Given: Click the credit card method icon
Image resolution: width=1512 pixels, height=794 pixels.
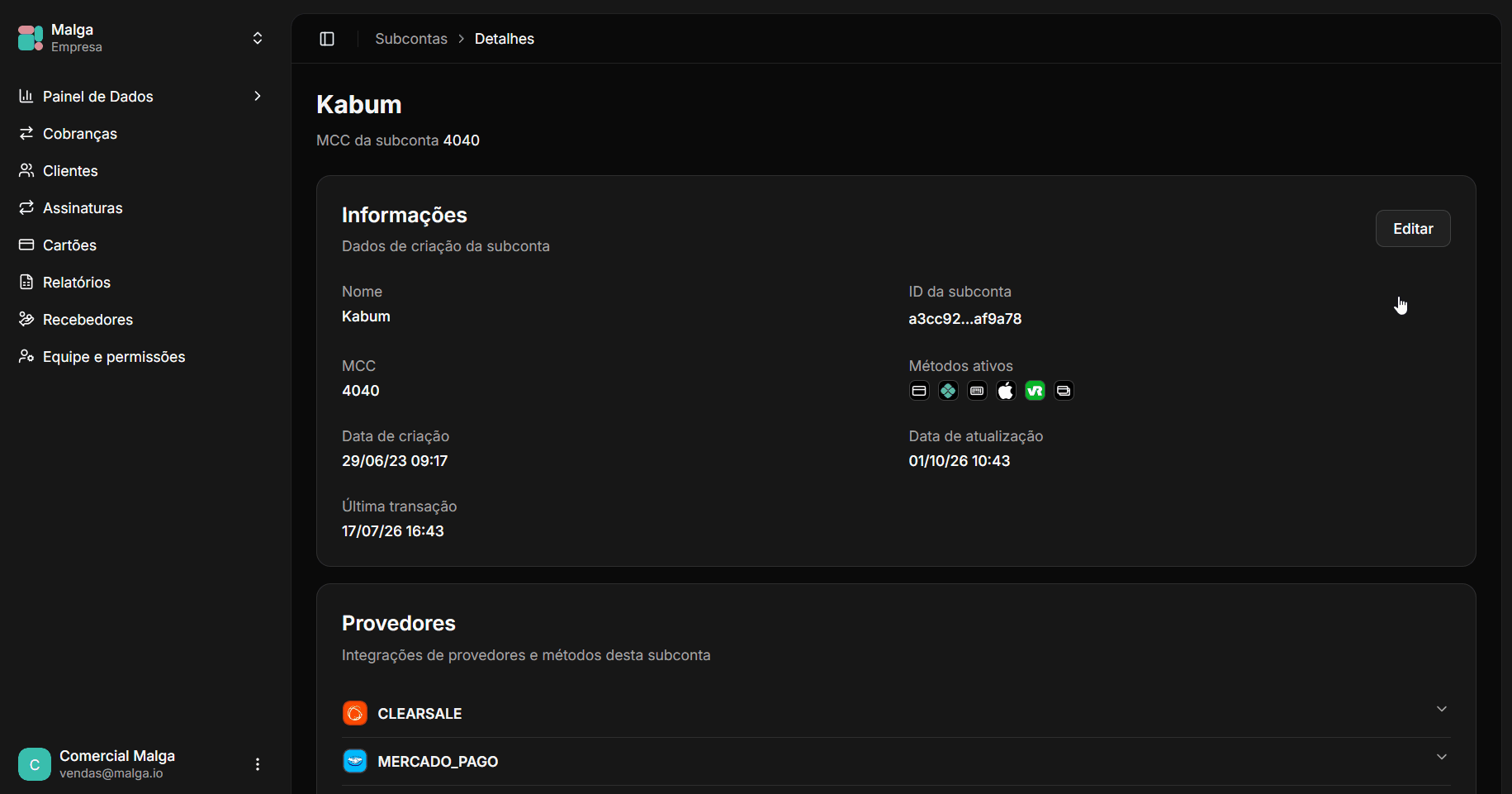Looking at the screenshot, I should point(919,391).
